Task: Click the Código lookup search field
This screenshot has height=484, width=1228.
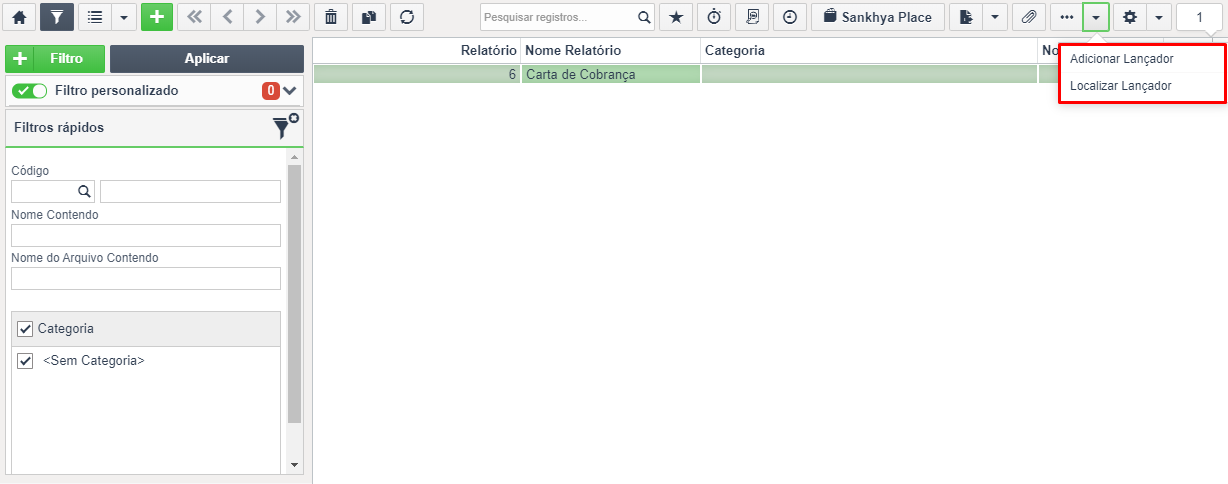Action: (x=53, y=191)
